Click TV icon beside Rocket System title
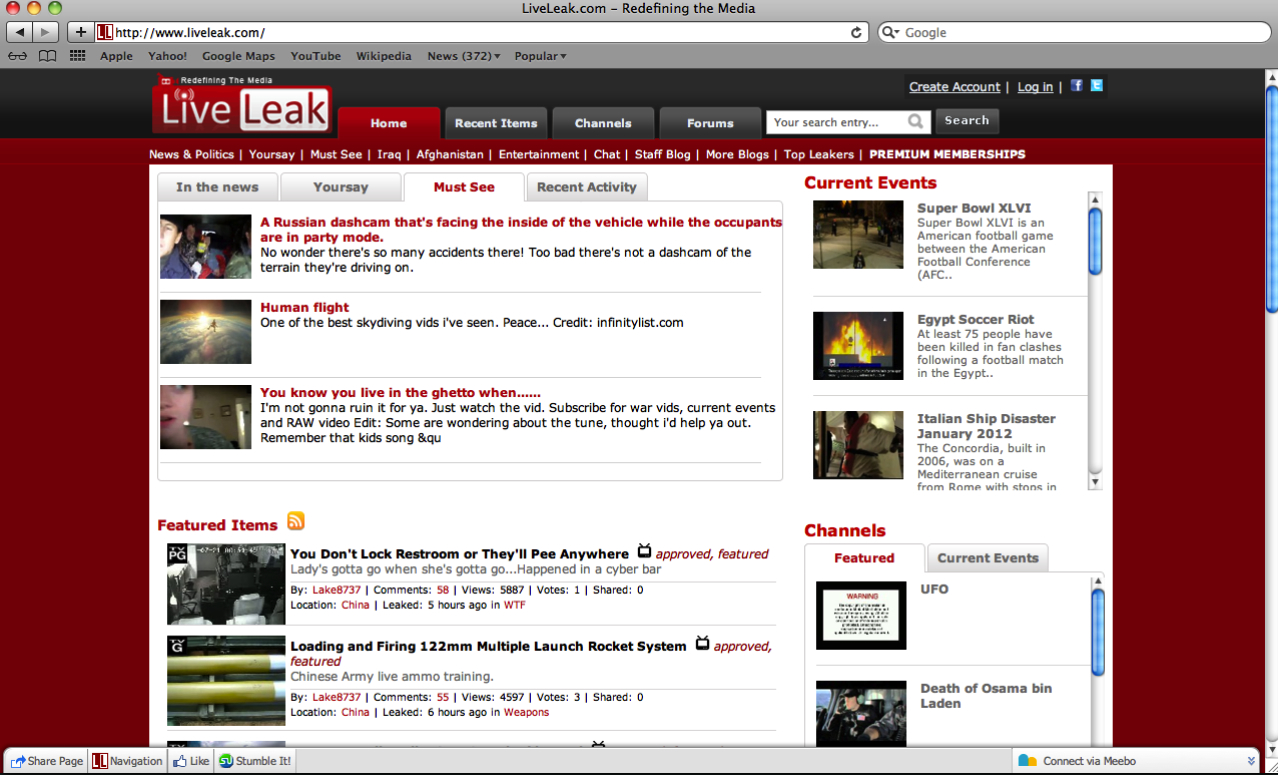The width and height of the screenshot is (1278, 775). 702,643
